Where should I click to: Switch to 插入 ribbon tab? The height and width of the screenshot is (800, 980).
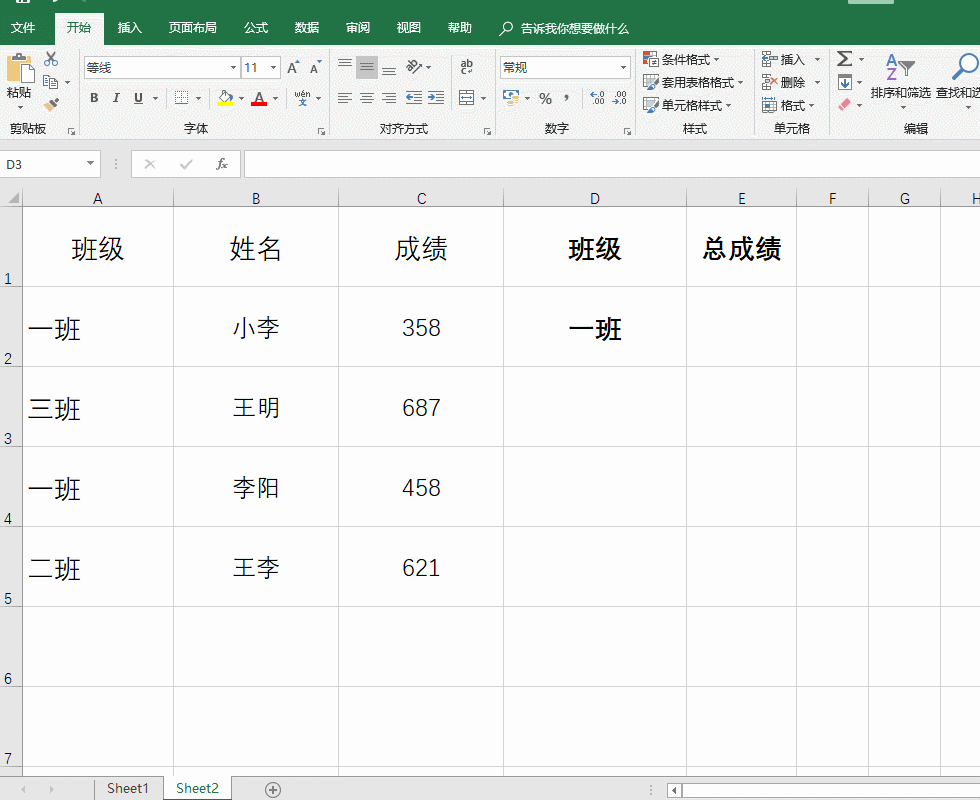pos(129,28)
